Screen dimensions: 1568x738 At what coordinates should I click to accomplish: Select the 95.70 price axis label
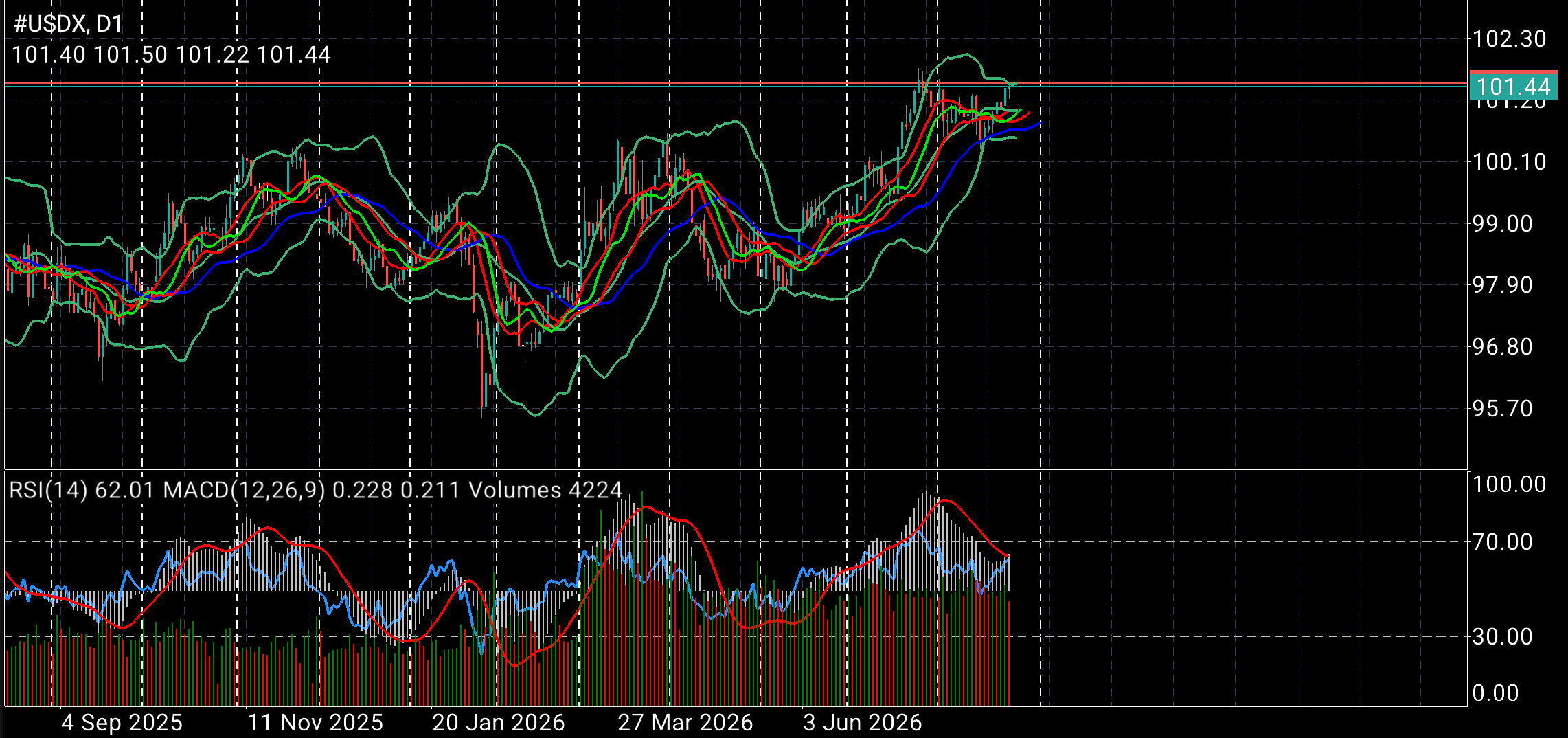(1502, 408)
